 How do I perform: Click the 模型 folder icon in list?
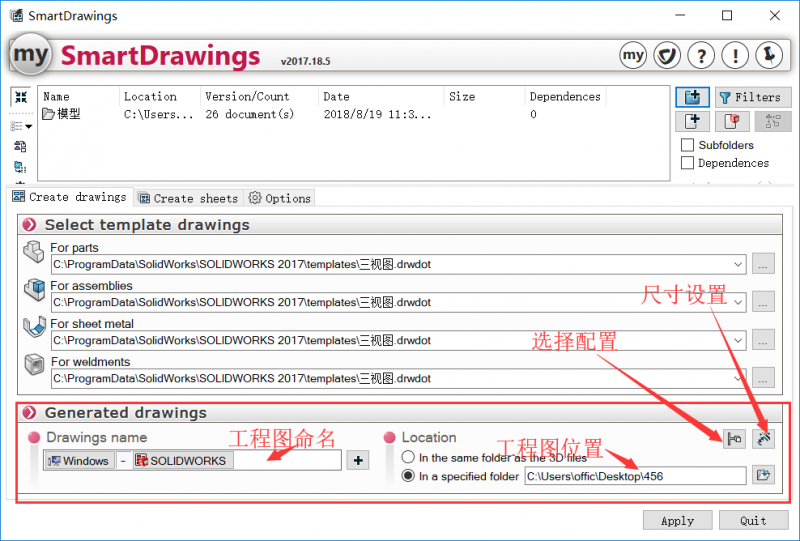coord(48,113)
